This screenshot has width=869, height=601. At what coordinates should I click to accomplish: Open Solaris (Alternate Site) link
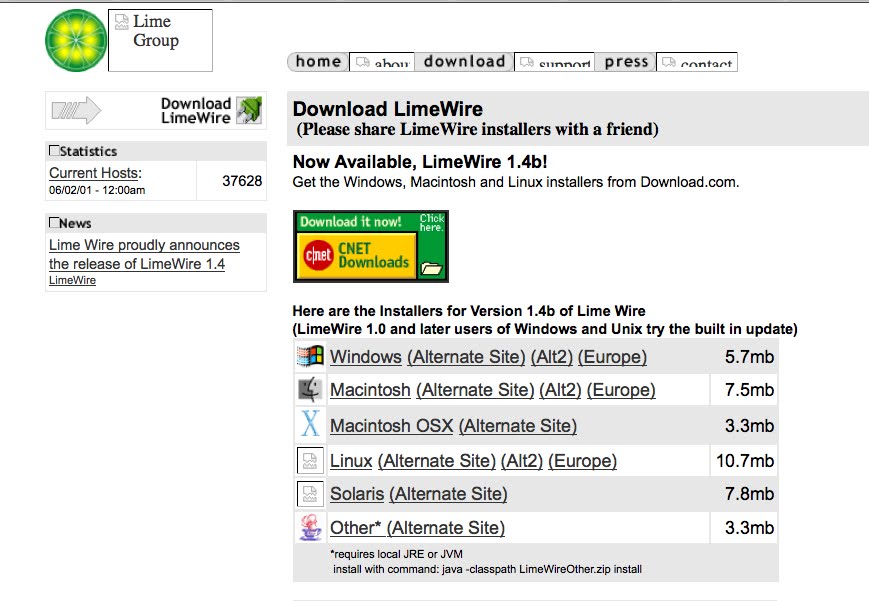pyautogui.click(x=448, y=493)
